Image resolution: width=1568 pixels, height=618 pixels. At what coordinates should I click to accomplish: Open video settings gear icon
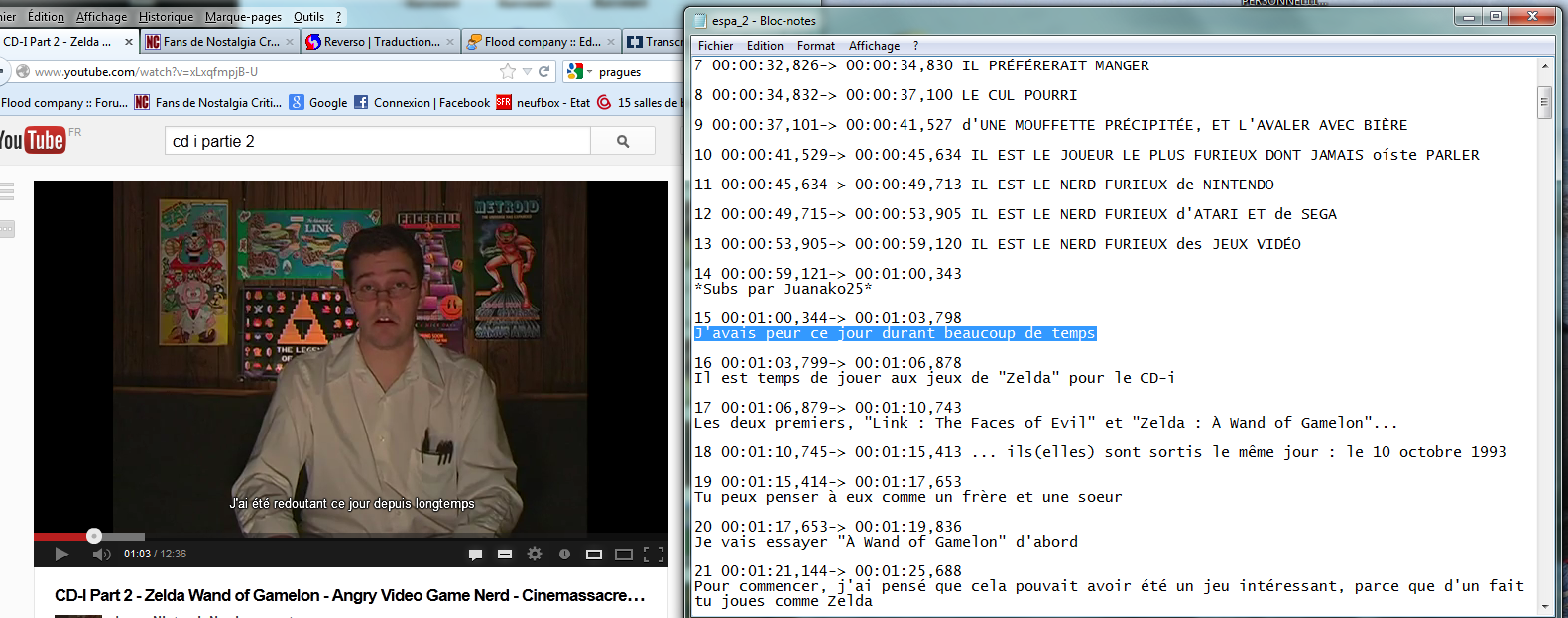[x=535, y=554]
